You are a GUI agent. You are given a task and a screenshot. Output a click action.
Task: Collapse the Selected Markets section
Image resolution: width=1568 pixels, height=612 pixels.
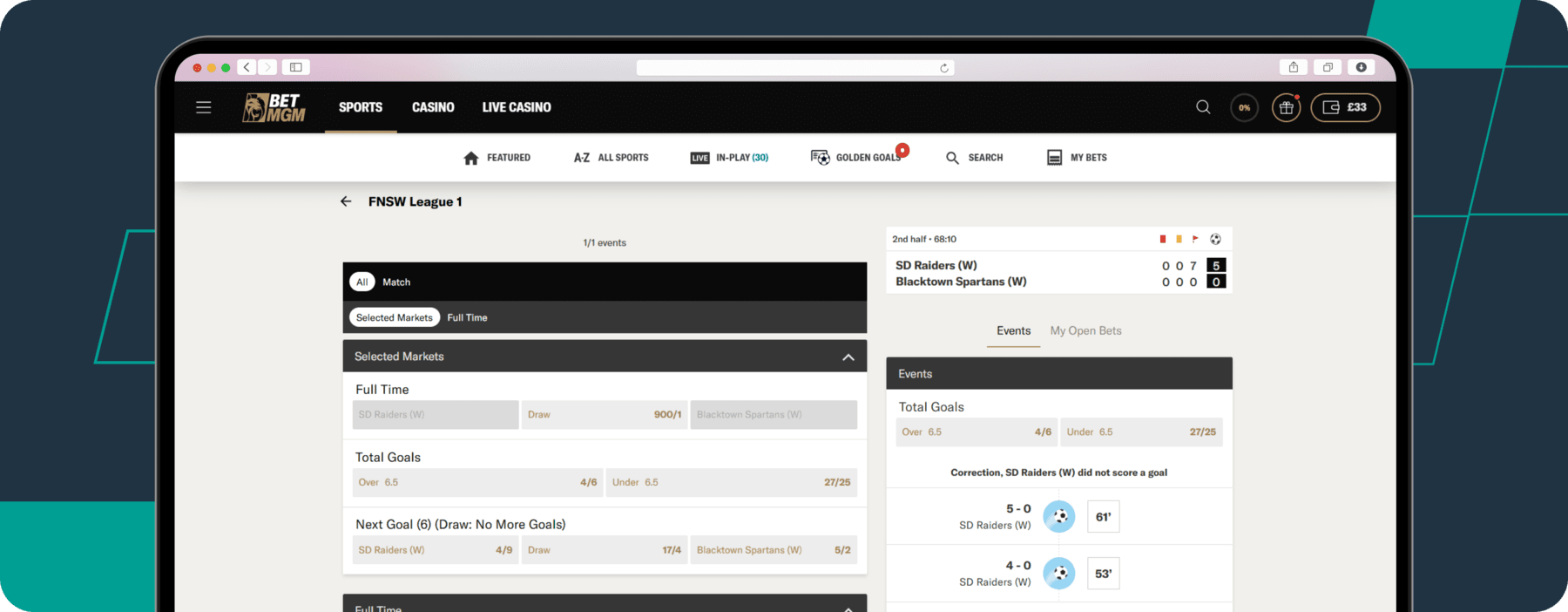pyautogui.click(x=848, y=357)
